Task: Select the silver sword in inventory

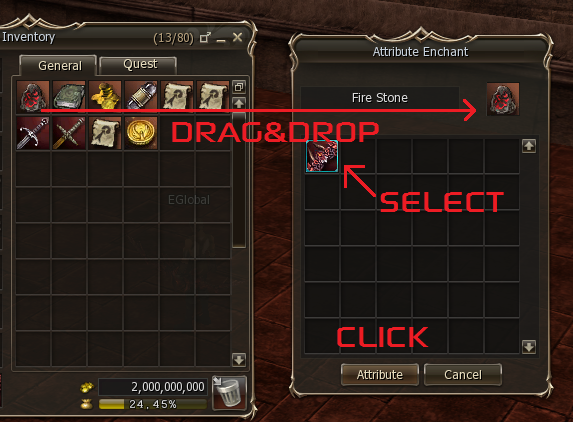Action: click(x=33, y=133)
